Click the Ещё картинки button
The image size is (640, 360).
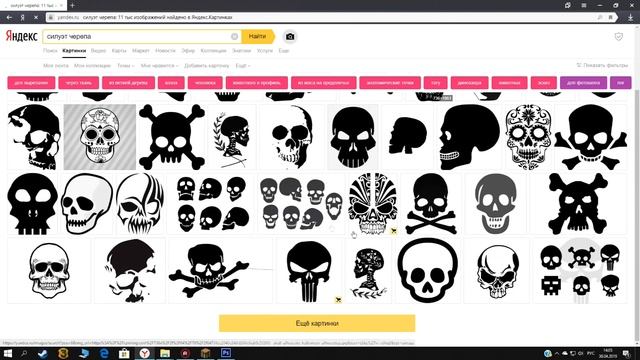coord(317,323)
